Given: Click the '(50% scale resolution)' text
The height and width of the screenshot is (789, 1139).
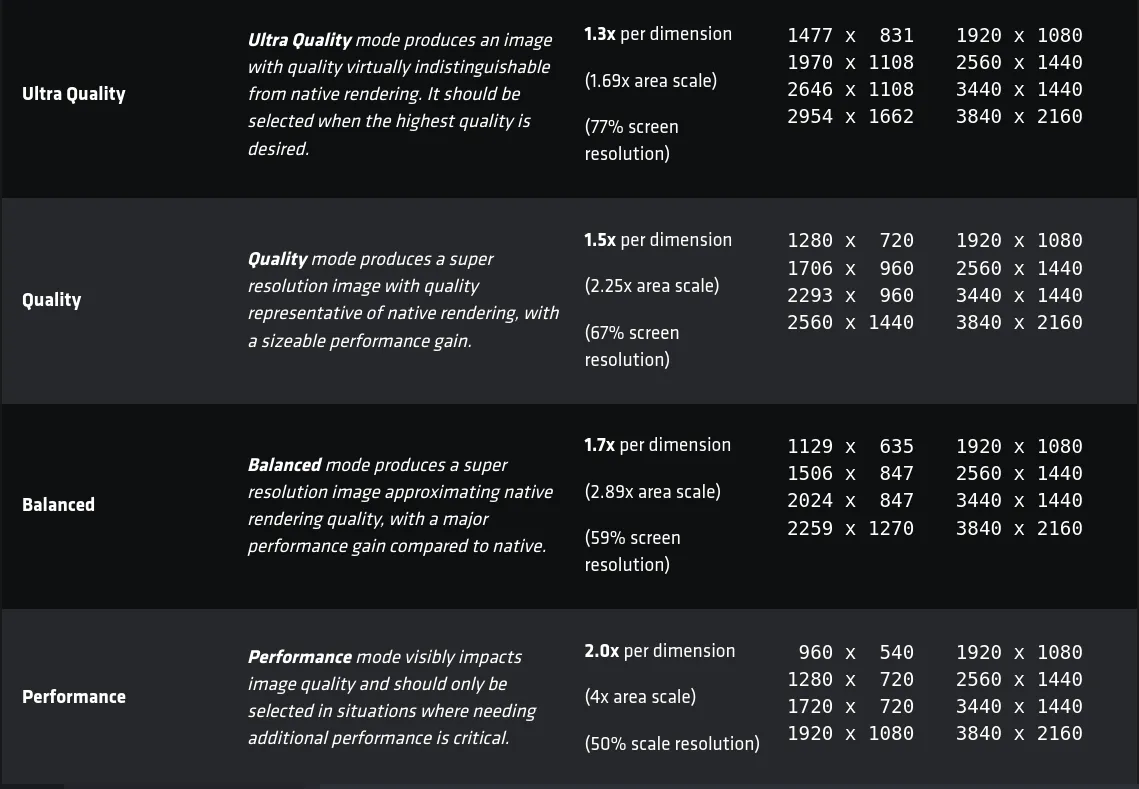Looking at the screenshot, I should coord(672,744).
